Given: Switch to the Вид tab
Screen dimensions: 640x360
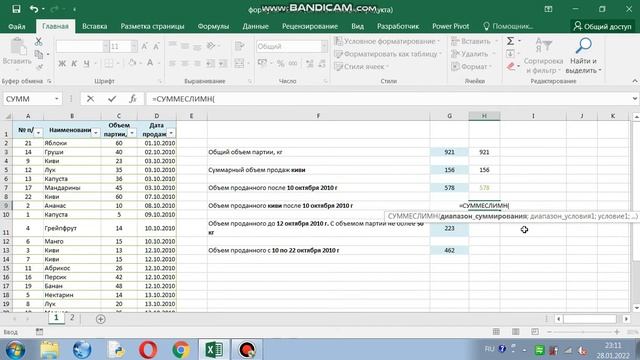Looking at the screenshot, I should [358, 26].
